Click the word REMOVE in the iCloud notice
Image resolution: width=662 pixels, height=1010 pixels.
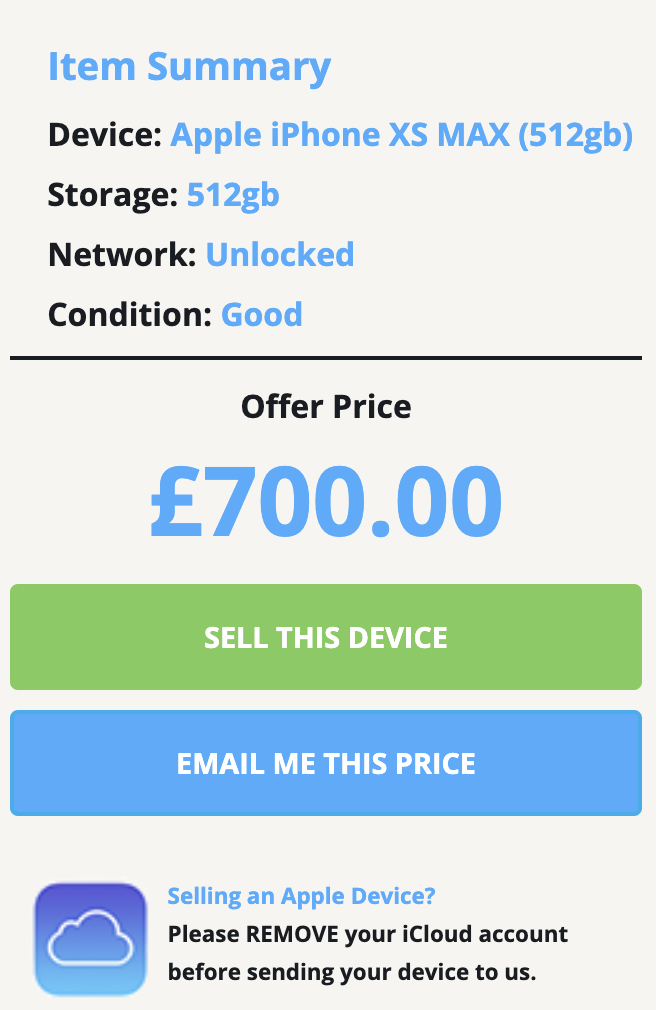(292, 934)
